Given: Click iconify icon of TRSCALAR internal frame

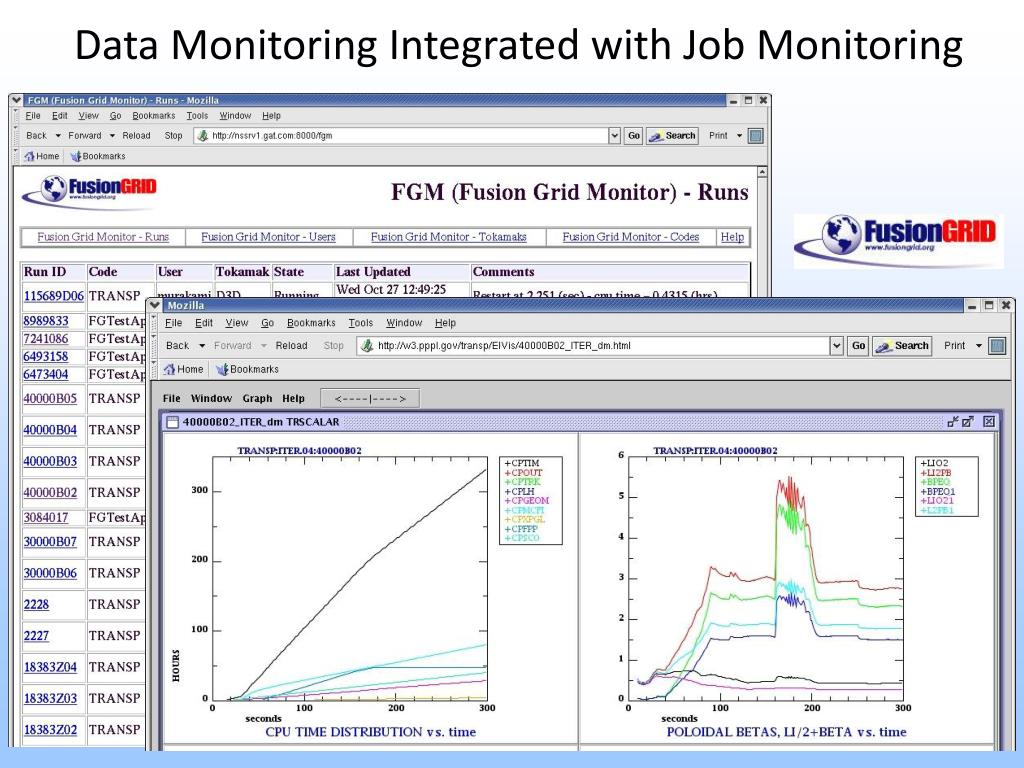Looking at the screenshot, I should [x=953, y=422].
